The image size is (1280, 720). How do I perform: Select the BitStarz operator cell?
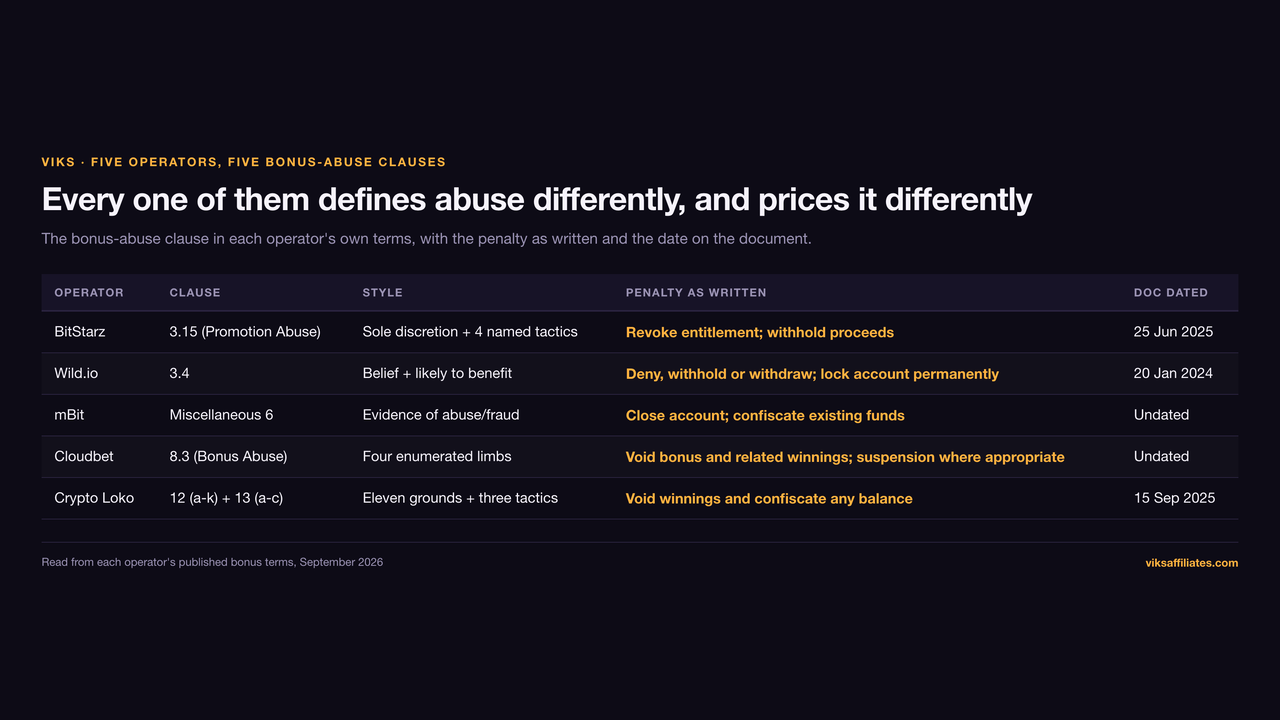point(80,332)
